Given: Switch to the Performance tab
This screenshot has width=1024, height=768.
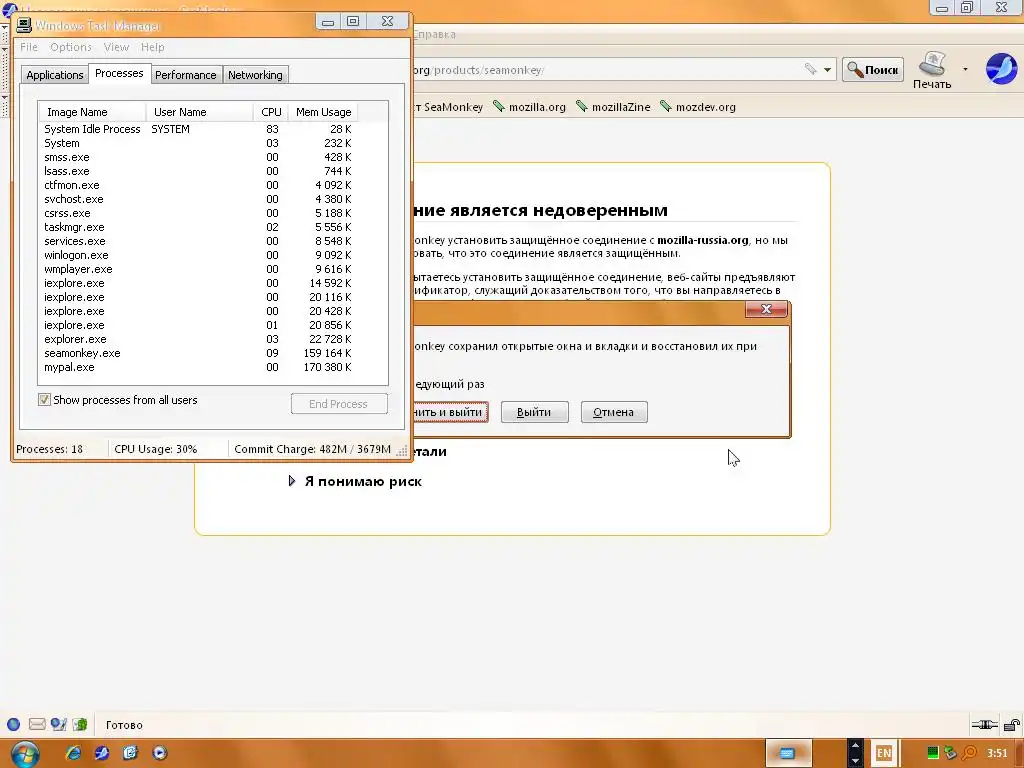Looking at the screenshot, I should [185, 74].
